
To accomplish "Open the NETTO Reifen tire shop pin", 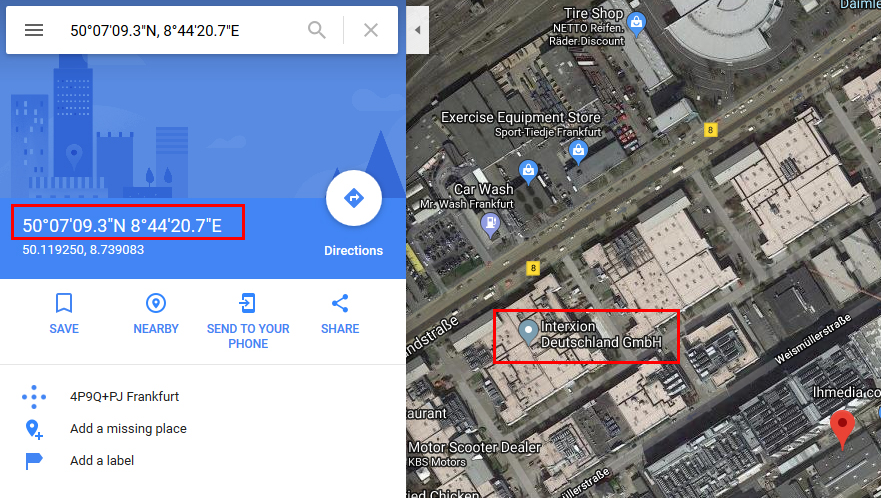I will [636, 24].
